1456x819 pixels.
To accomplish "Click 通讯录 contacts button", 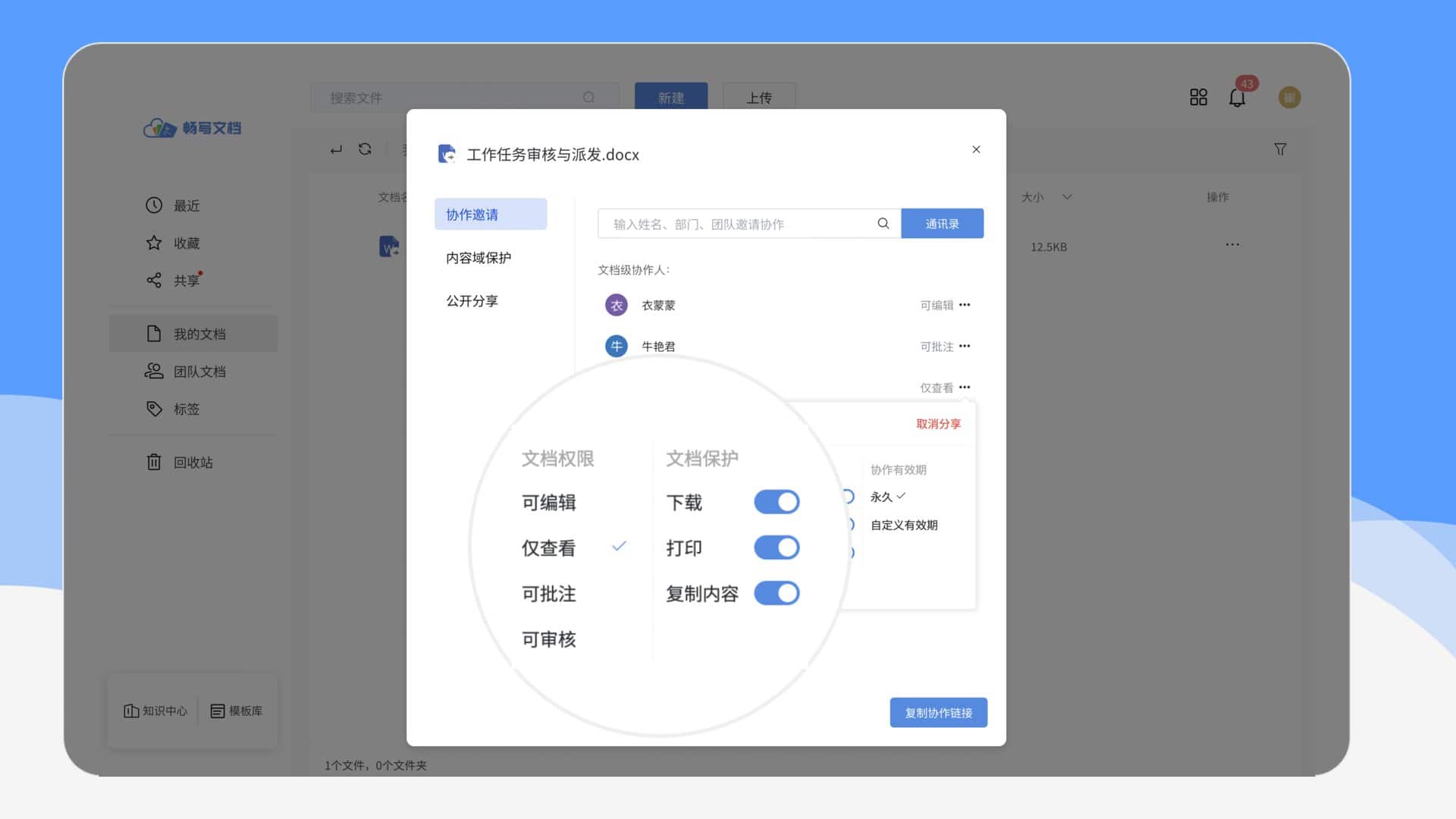I will pyautogui.click(x=943, y=224).
